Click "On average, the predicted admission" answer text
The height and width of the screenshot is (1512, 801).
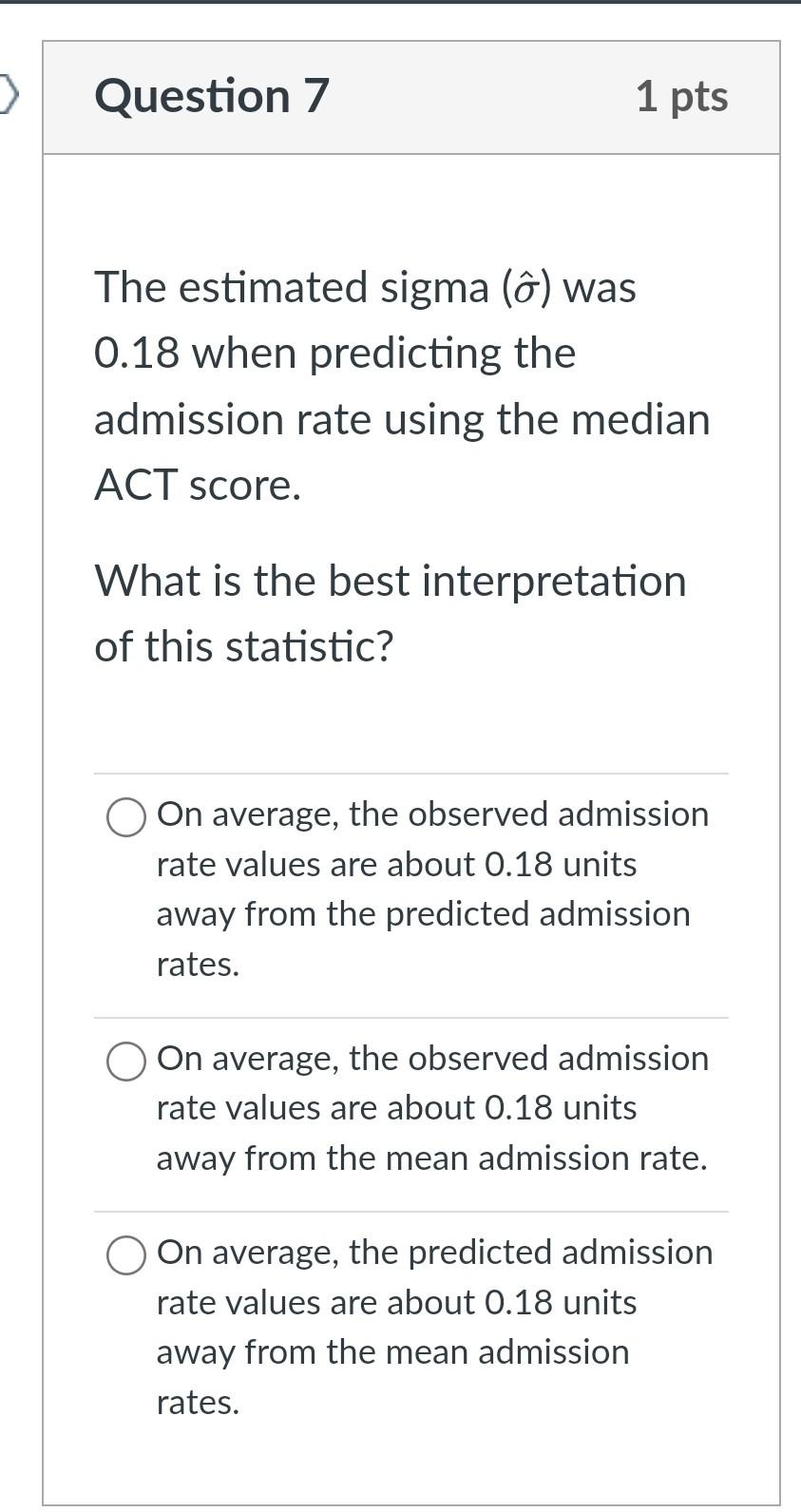[434, 1253]
